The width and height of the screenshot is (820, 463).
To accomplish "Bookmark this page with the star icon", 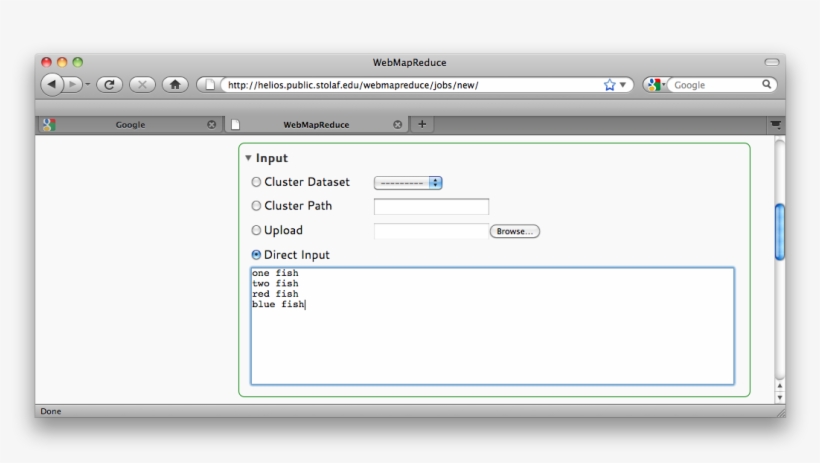I will (609, 85).
